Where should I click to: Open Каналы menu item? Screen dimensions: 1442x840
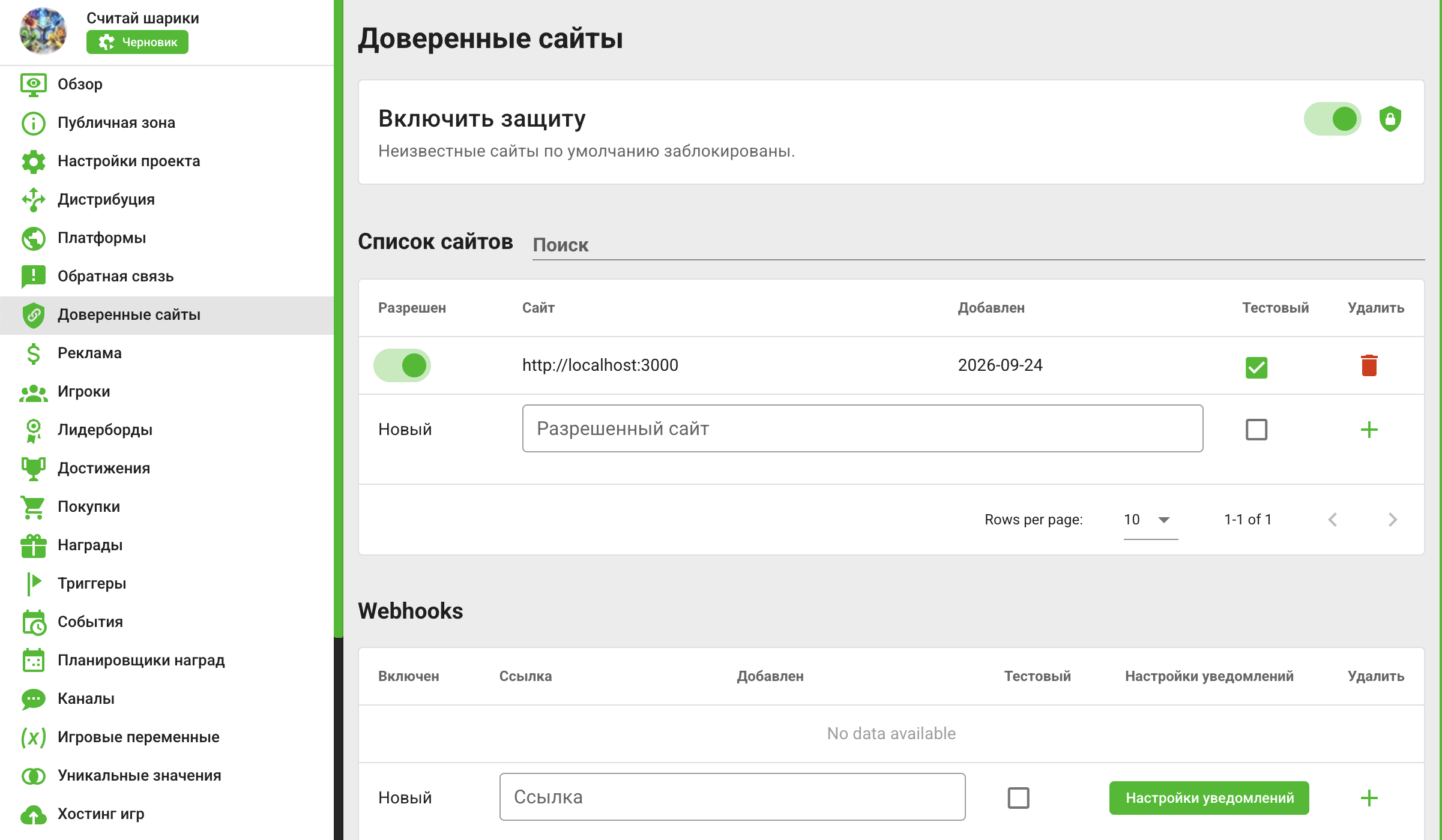pyautogui.click(x=167, y=699)
